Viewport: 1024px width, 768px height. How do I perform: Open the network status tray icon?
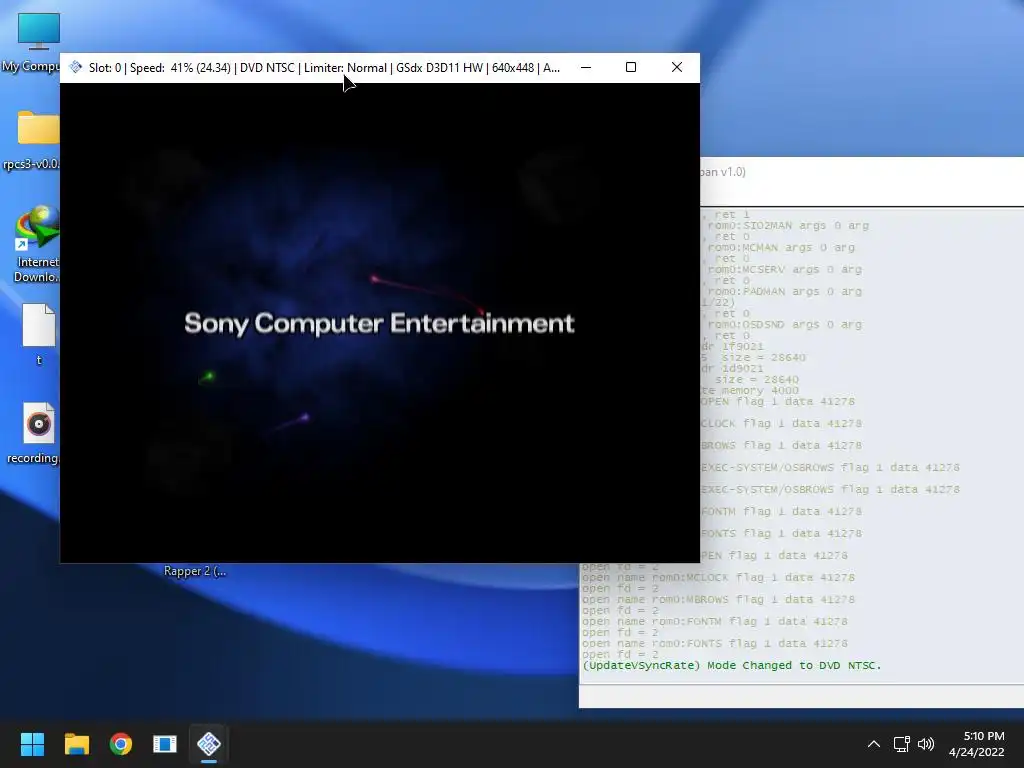[902, 744]
